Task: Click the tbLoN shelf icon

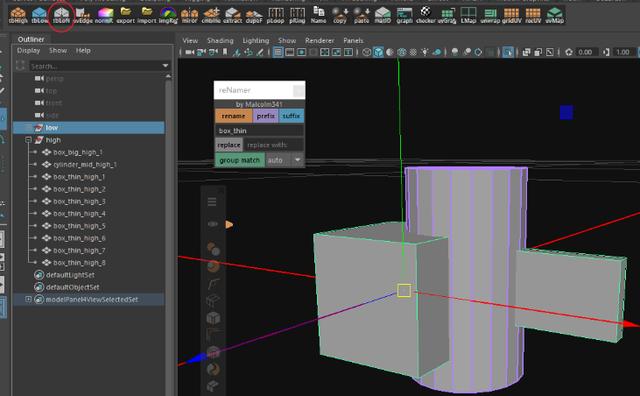Action: point(61,15)
